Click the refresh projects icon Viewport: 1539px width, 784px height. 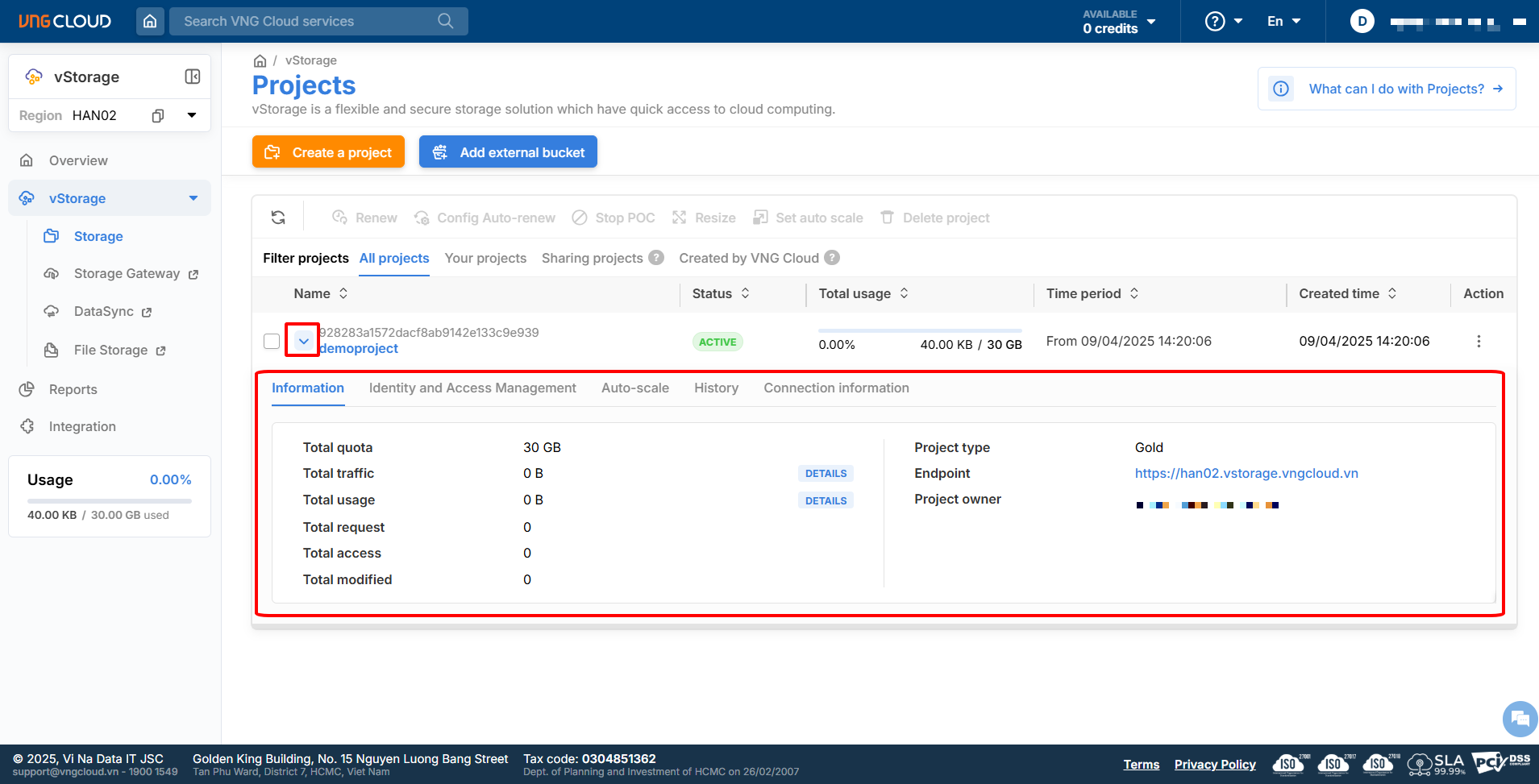point(278,218)
